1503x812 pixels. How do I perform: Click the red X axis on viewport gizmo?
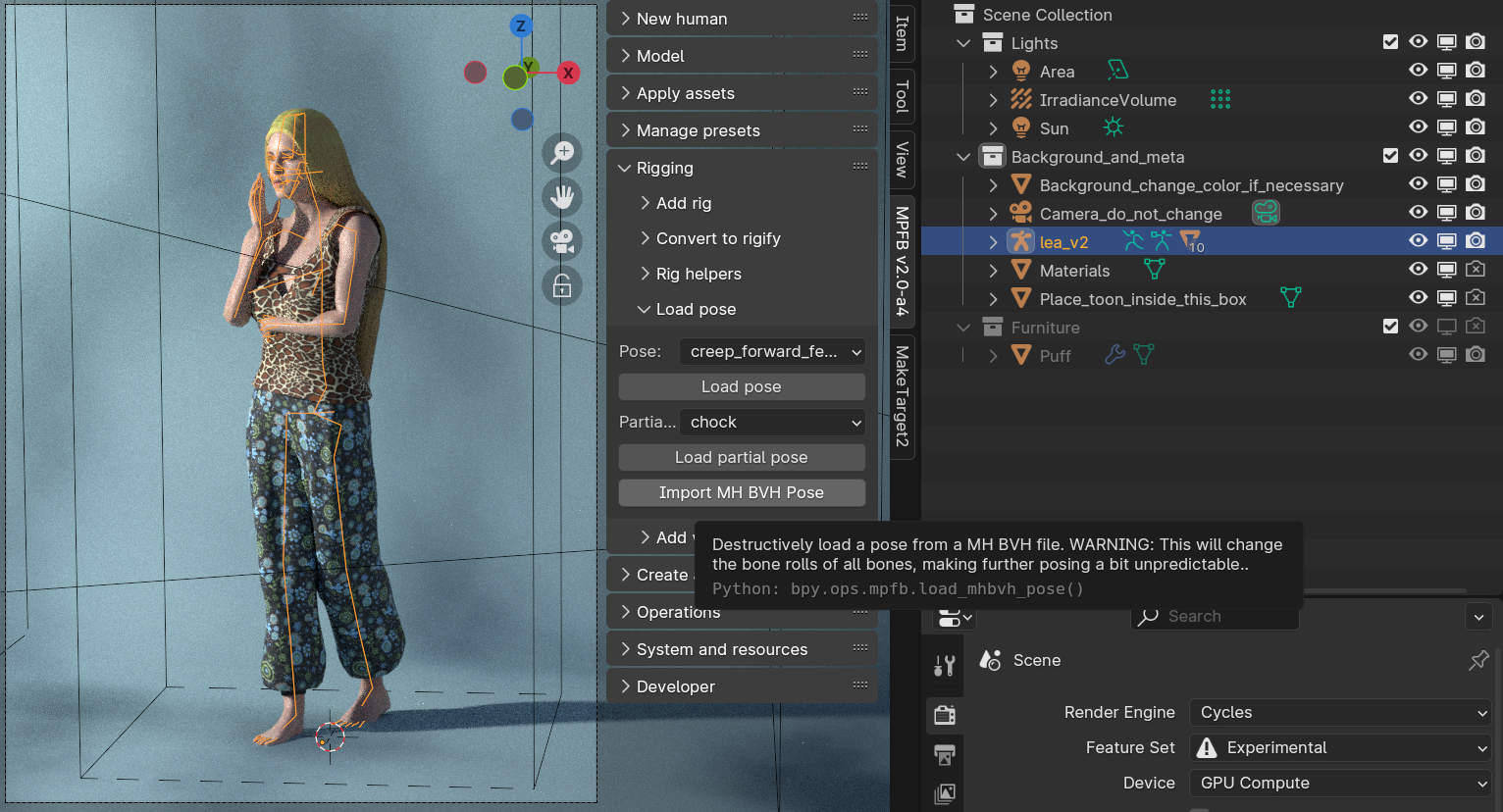tap(568, 73)
